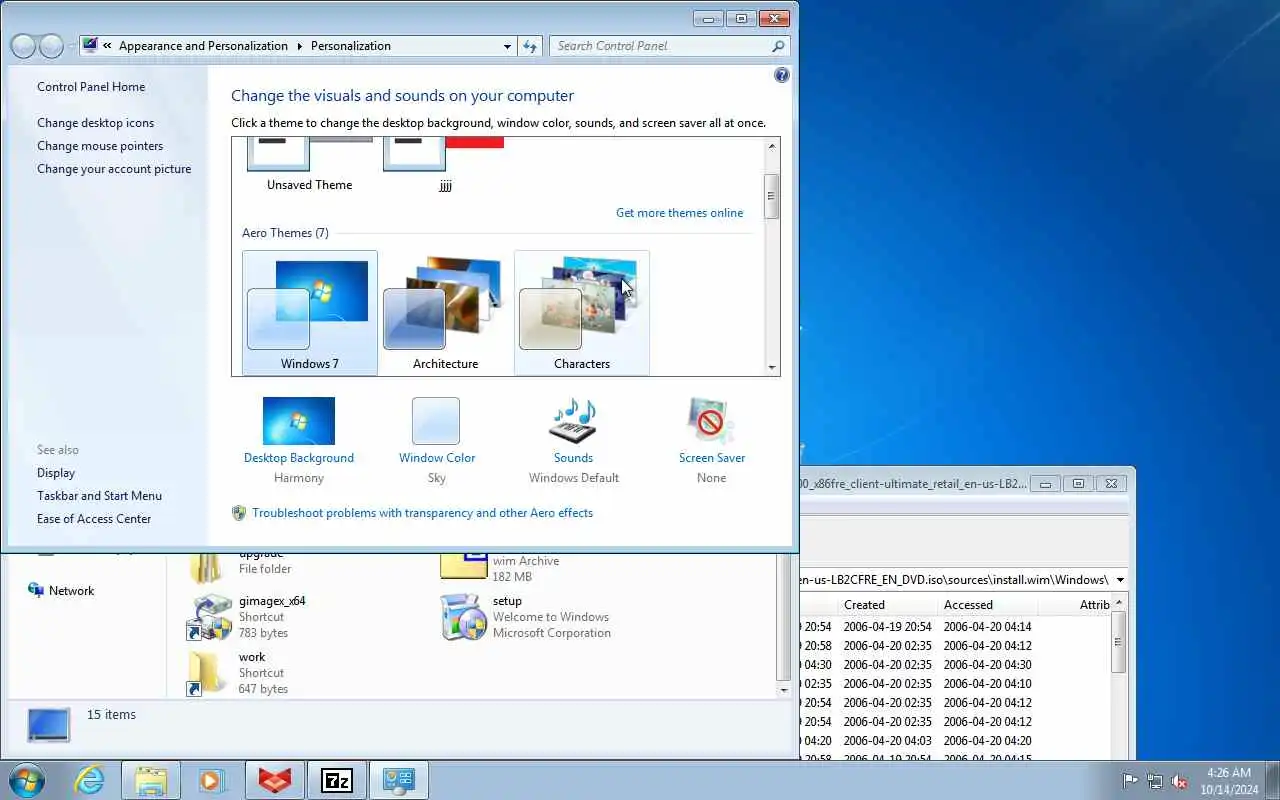Click the Search Control Panel field
This screenshot has width=1280, height=800.
[661, 46]
